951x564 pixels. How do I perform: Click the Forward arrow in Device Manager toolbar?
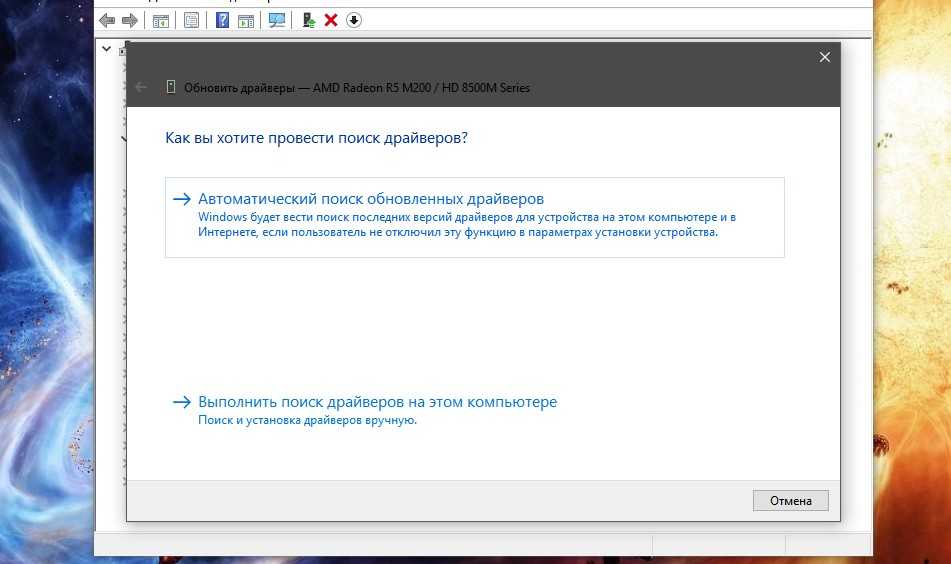click(130, 21)
